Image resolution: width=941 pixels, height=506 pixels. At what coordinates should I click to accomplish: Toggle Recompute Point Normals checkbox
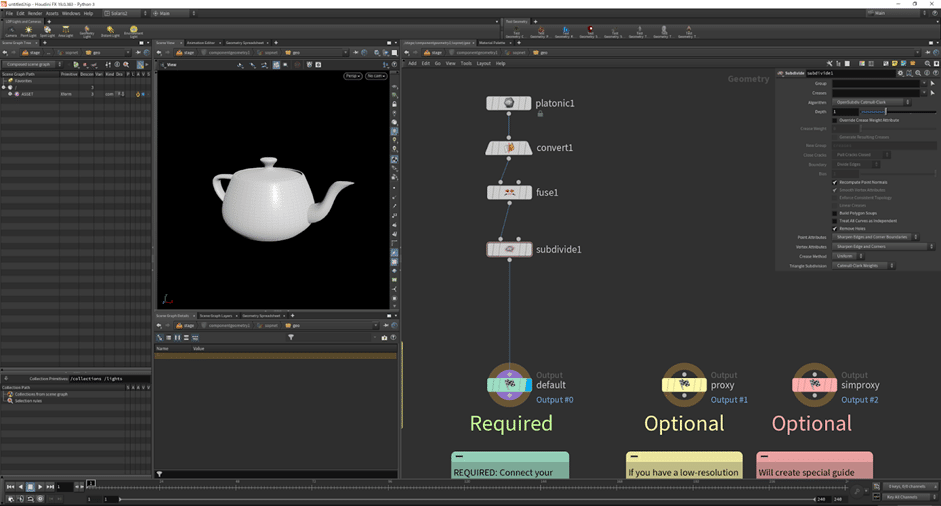pyautogui.click(x=835, y=182)
